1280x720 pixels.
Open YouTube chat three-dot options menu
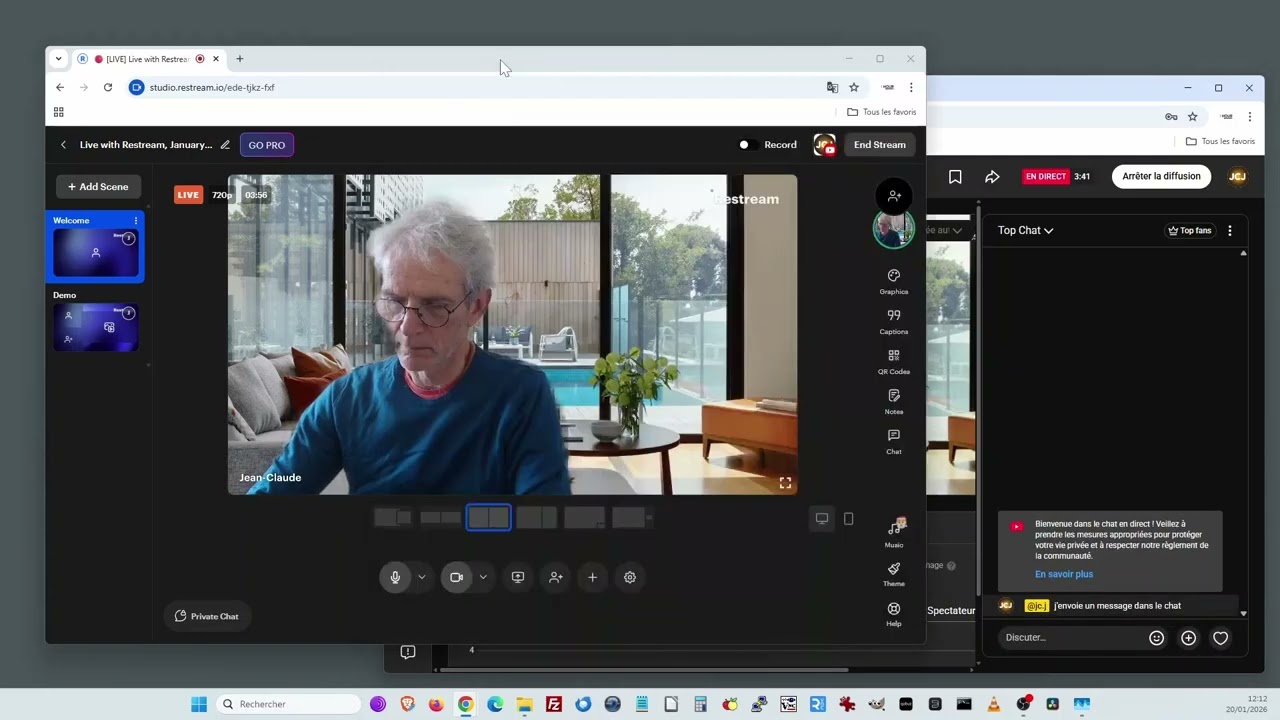pyautogui.click(x=1229, y=230)
